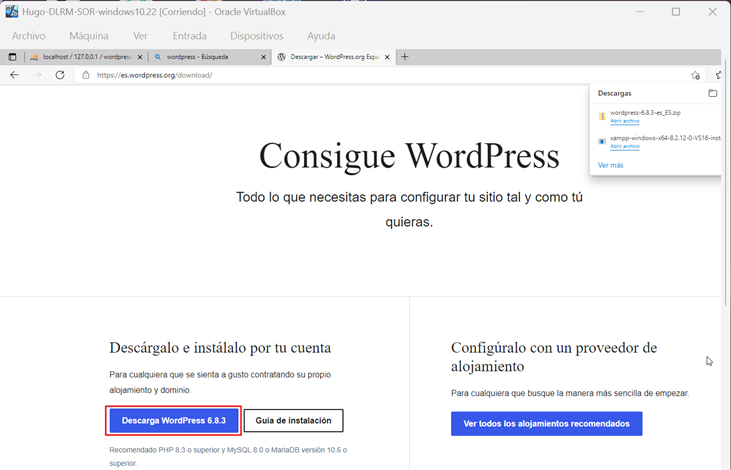Click the wordpress zip file icon

point(602,116)
